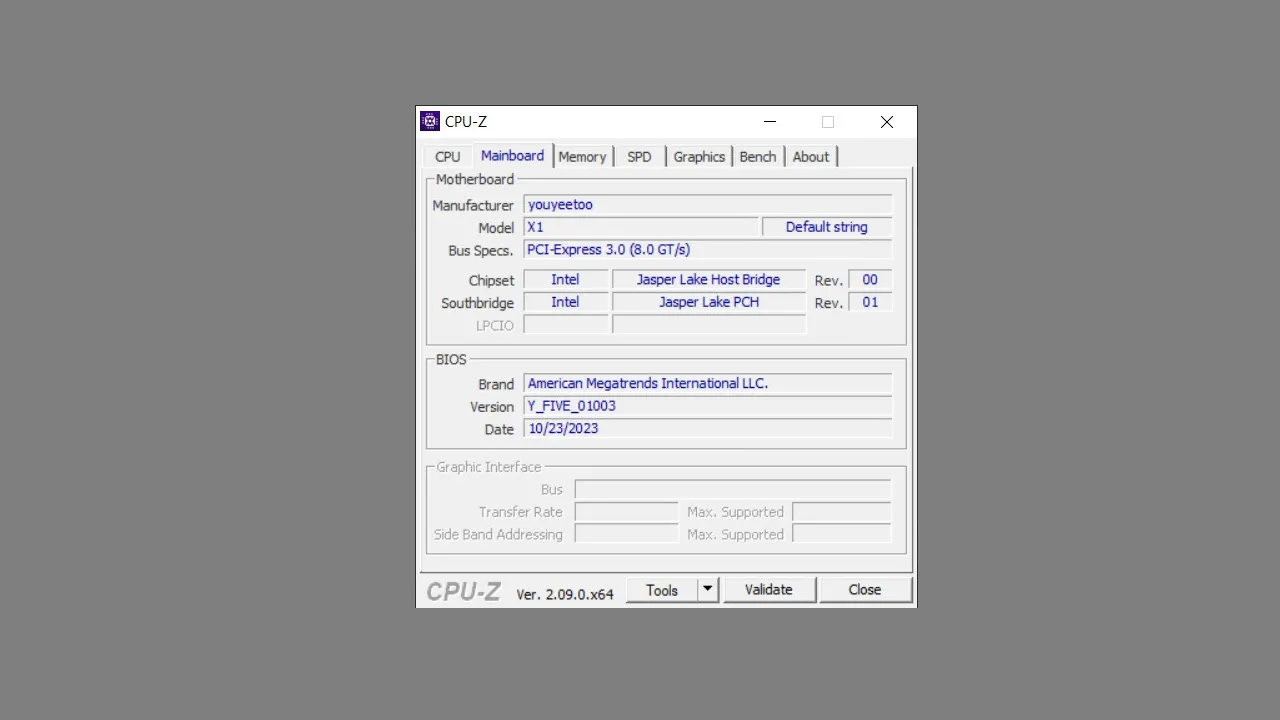Select the Bench tab
The image size is (1280, 720).
pos(757,156)
